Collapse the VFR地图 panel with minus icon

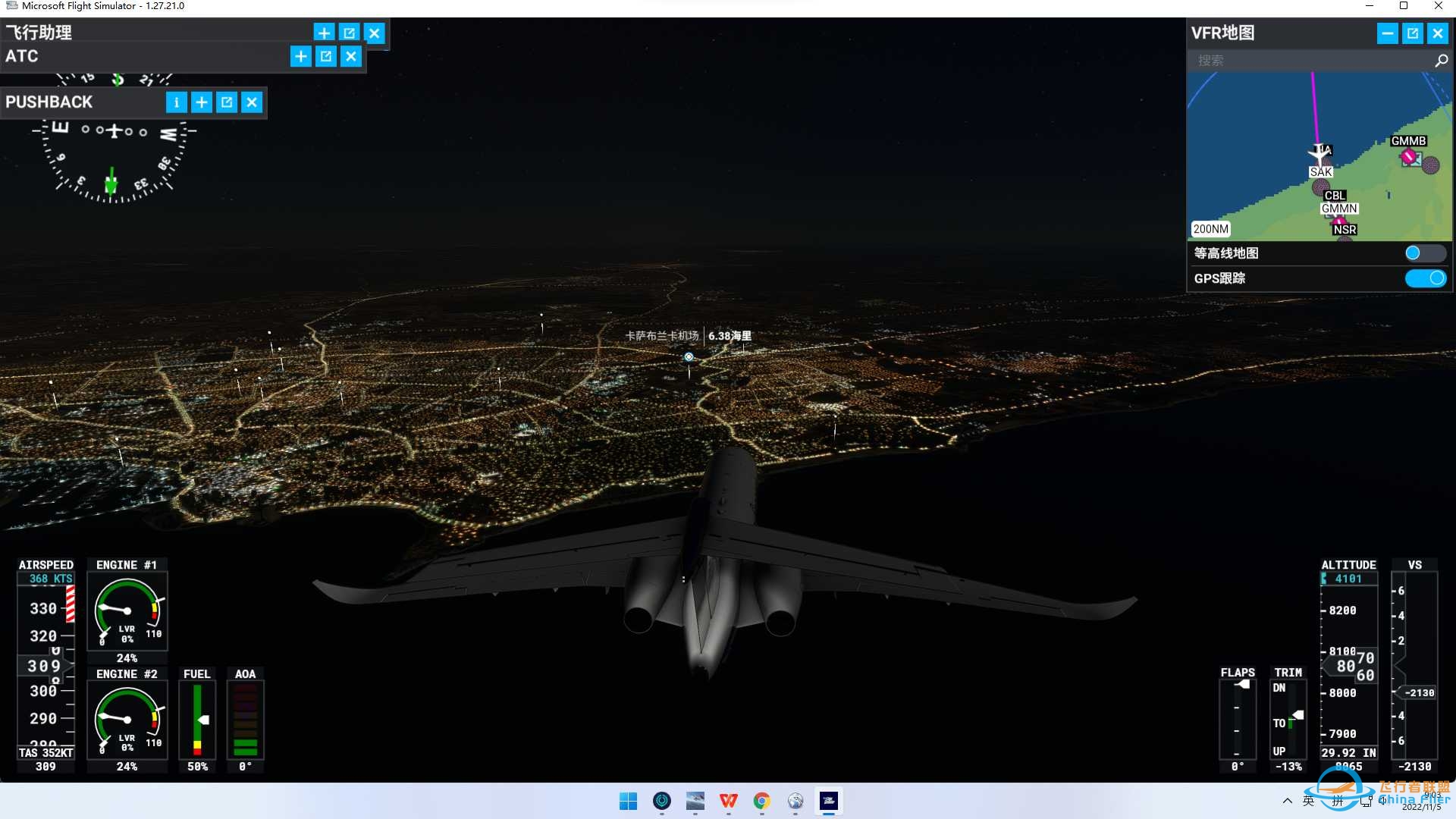[1387, 33]
